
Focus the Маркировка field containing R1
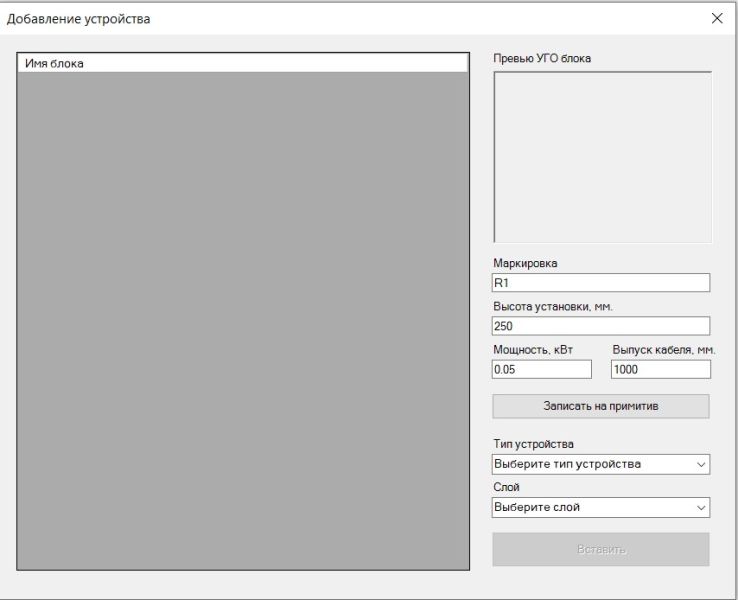point(601,283)
